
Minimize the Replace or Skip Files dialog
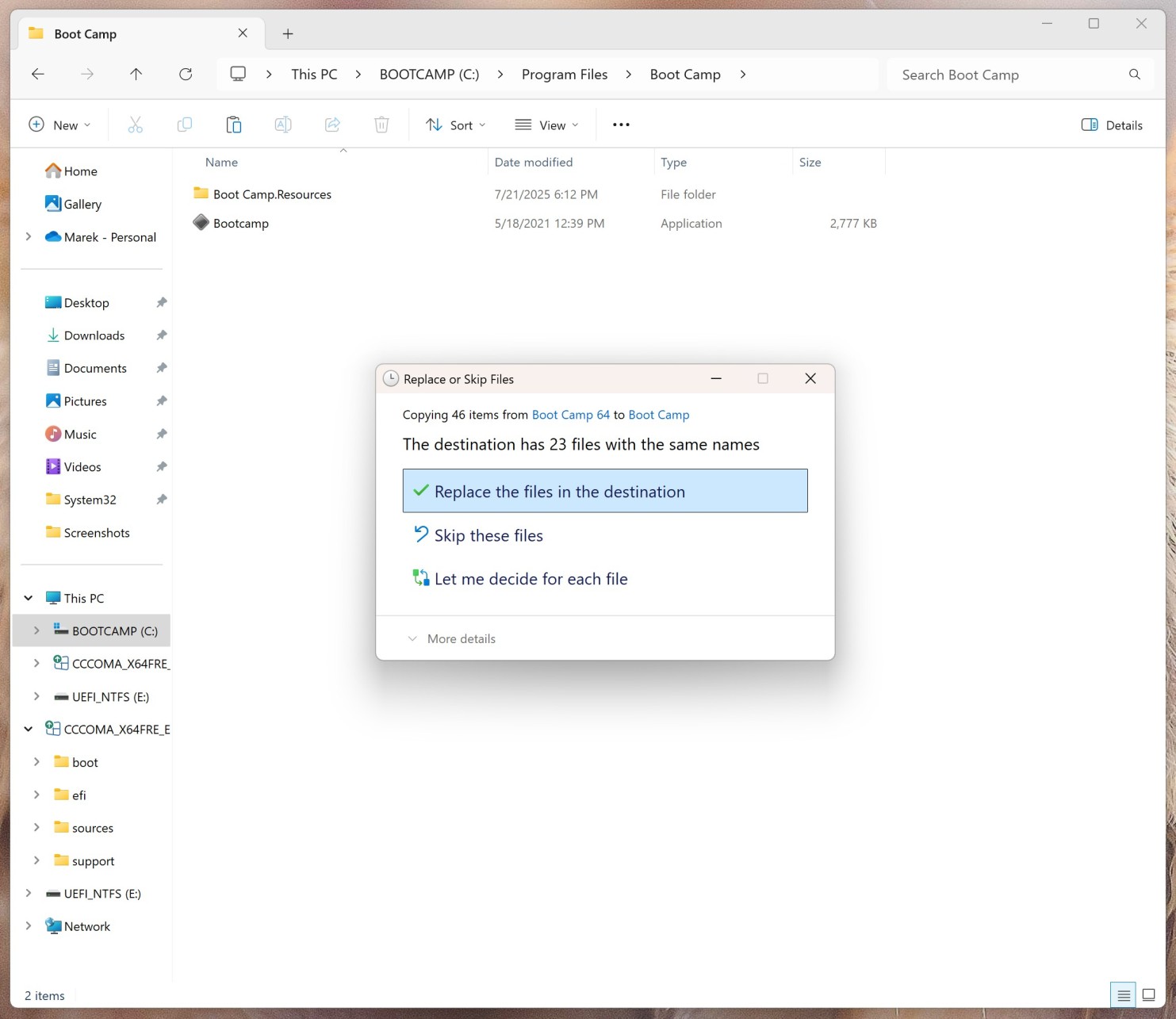click(716, 378)
